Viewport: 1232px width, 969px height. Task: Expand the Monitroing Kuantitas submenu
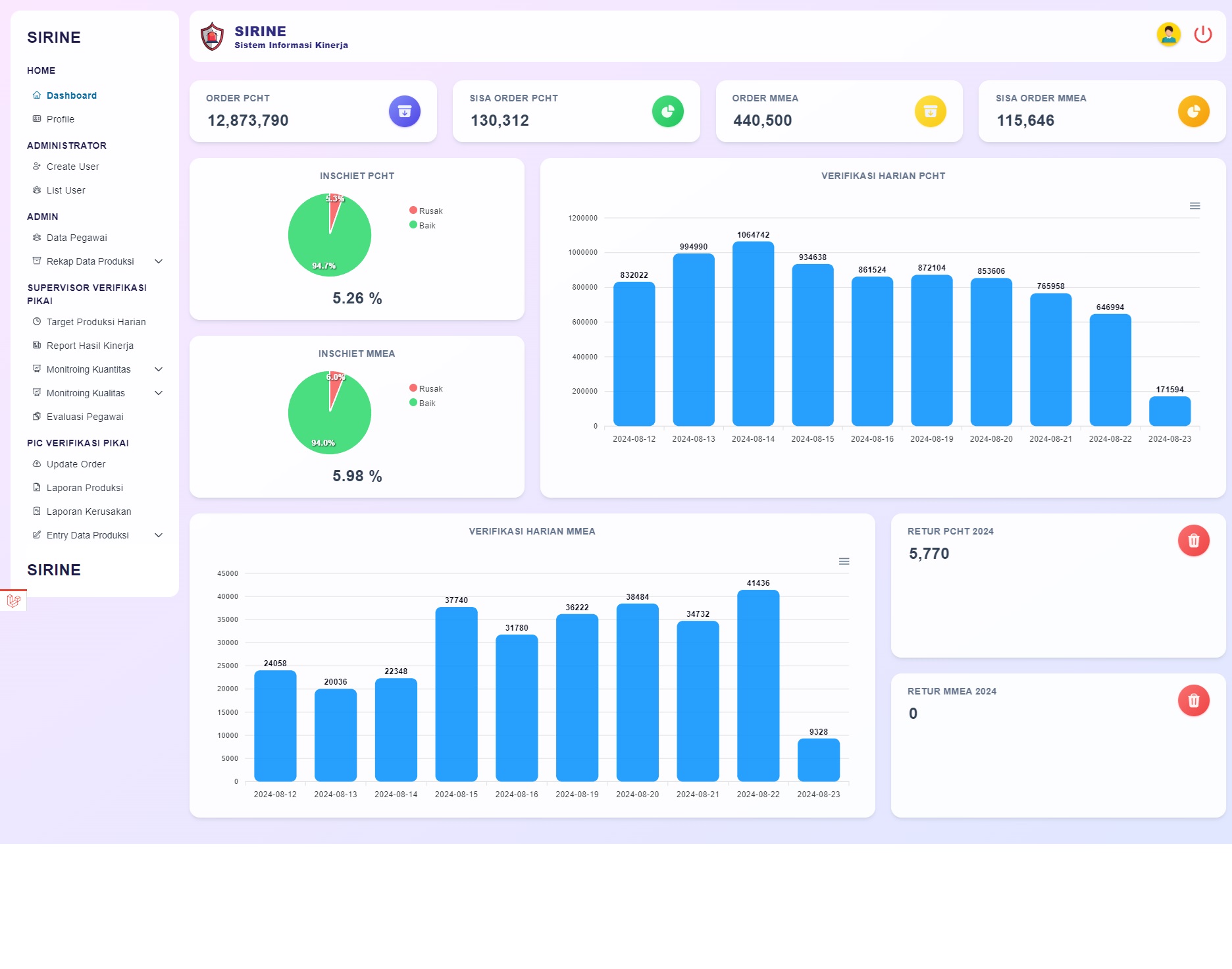(158, 369)
